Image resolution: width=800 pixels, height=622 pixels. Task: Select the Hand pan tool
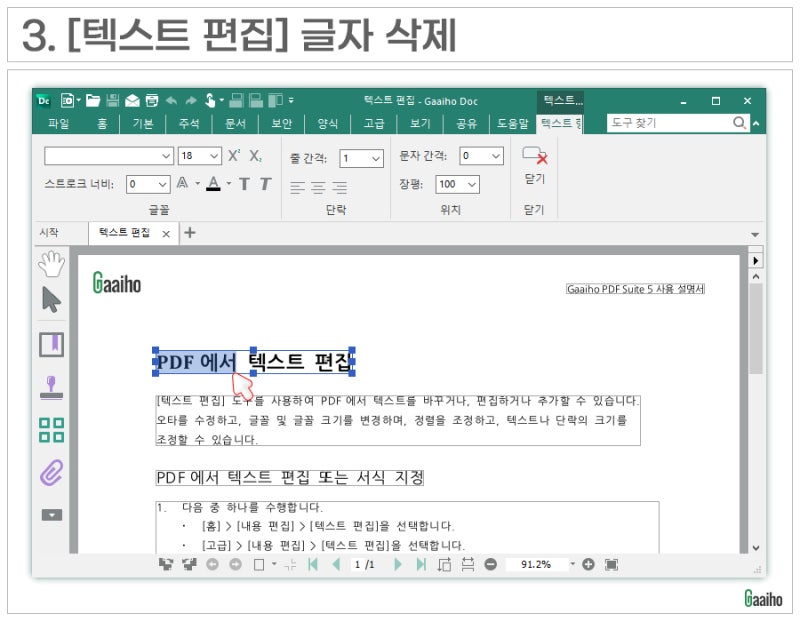pos(52,264)
